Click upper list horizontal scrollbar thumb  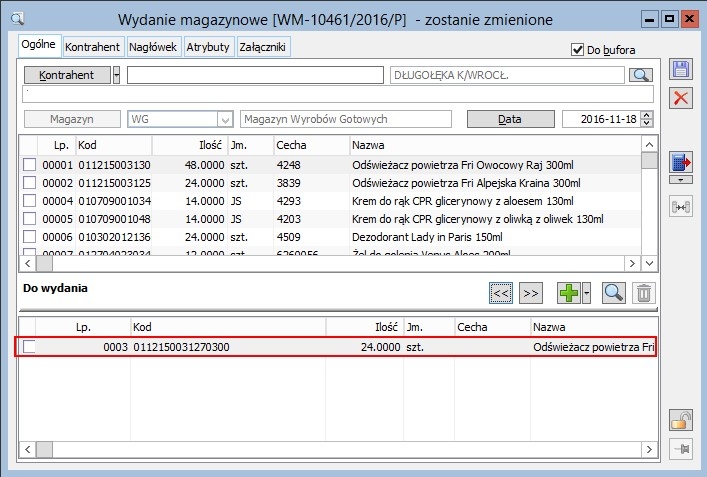44,263
